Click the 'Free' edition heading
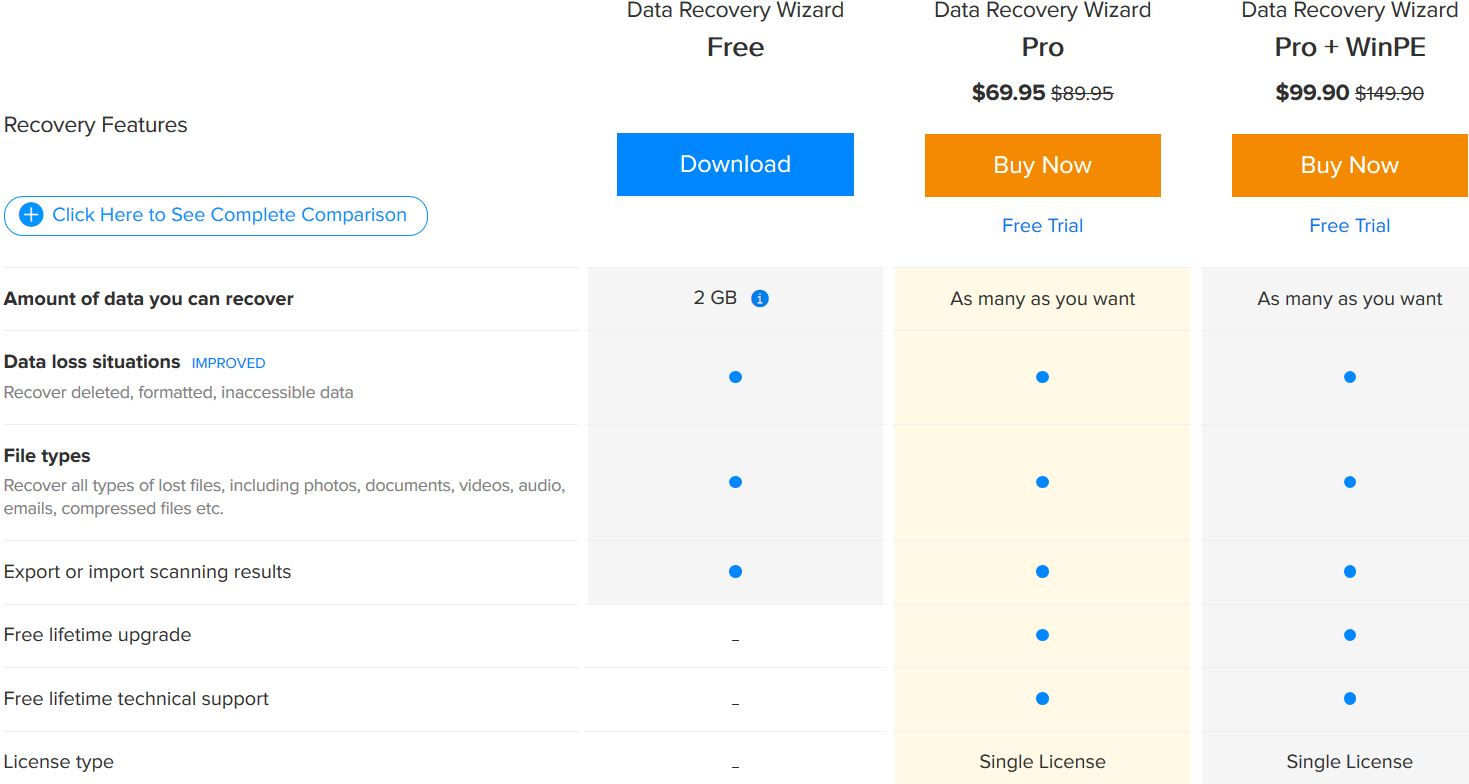1469x784 pixels. [735, 47]
